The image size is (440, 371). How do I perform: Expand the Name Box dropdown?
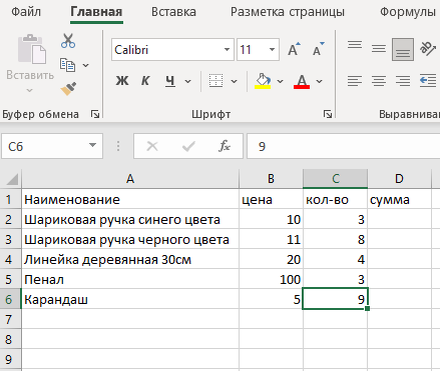tap(93, 146)
